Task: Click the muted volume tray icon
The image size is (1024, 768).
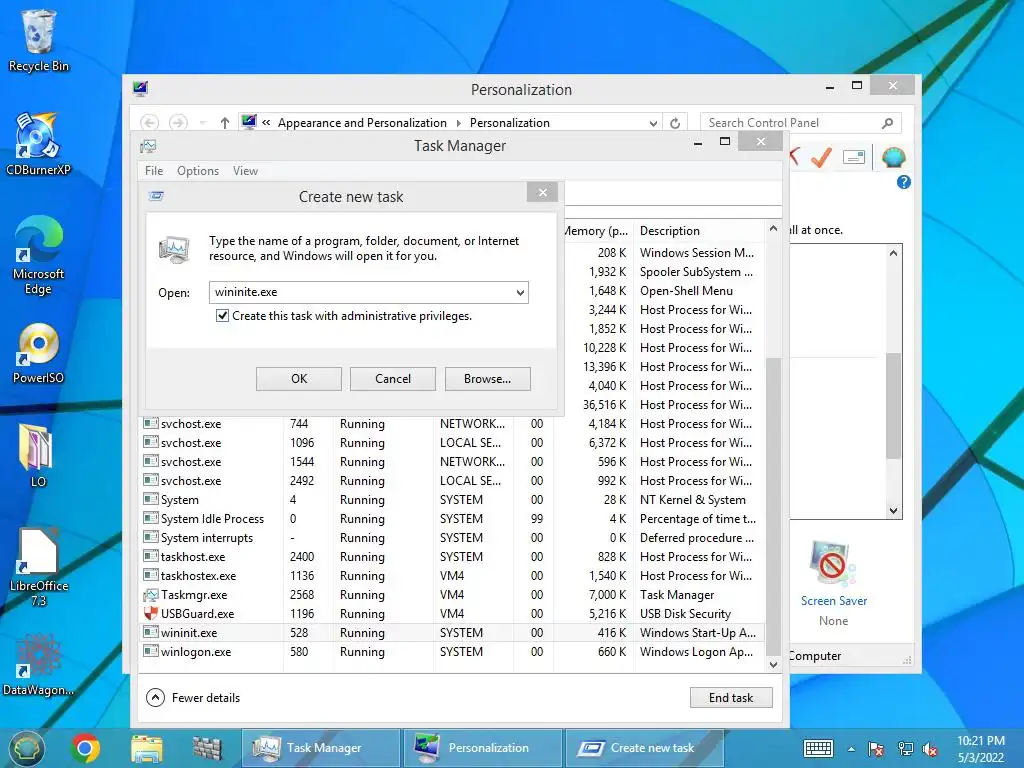Action: [x=930, y=749]
